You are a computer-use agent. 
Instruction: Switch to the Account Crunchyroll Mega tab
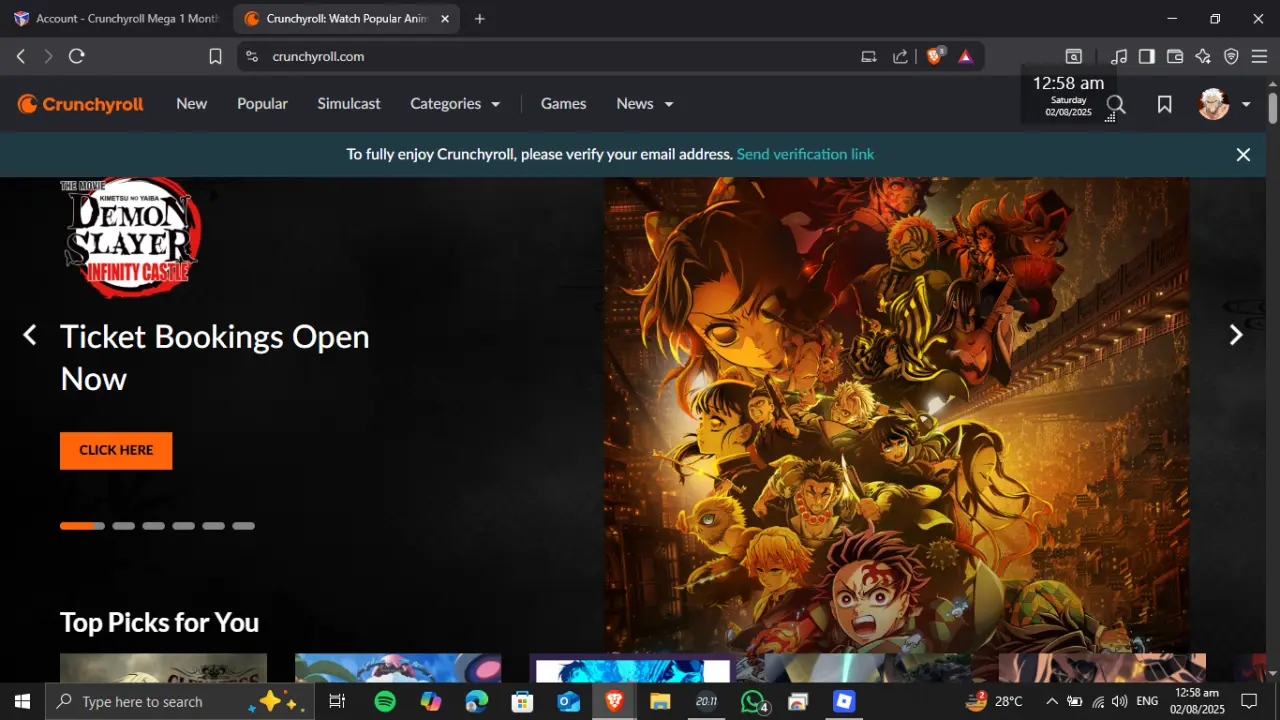(x=117, y=19)
